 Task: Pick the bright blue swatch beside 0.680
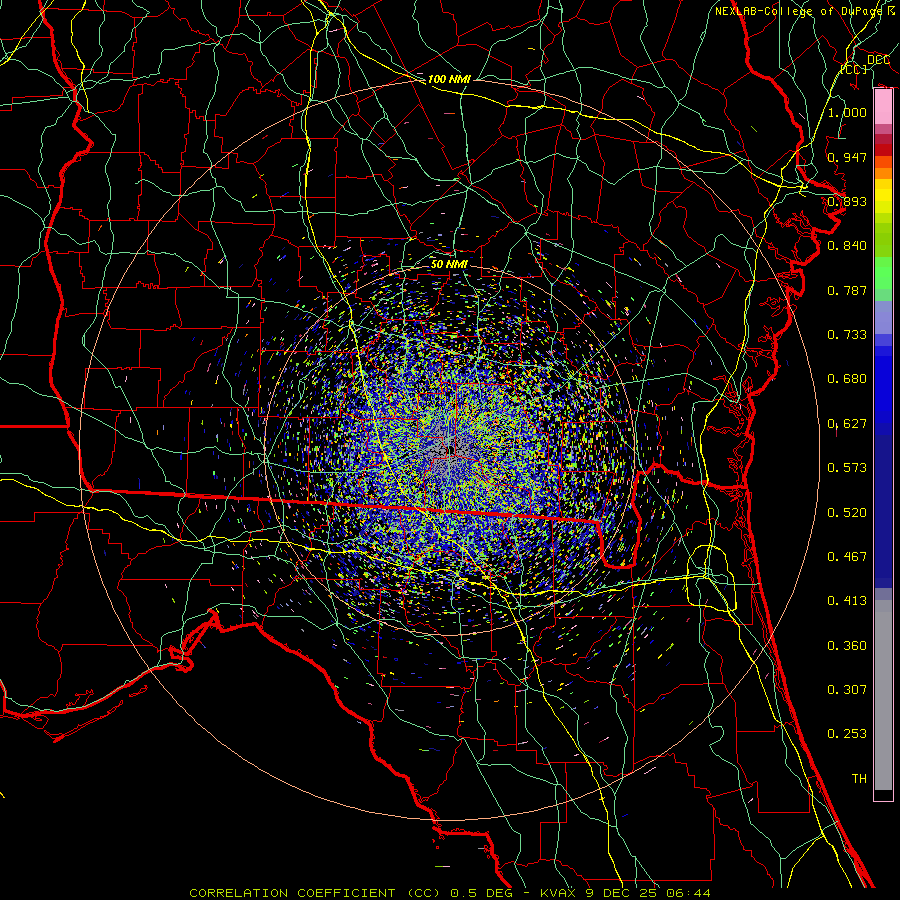883,385
